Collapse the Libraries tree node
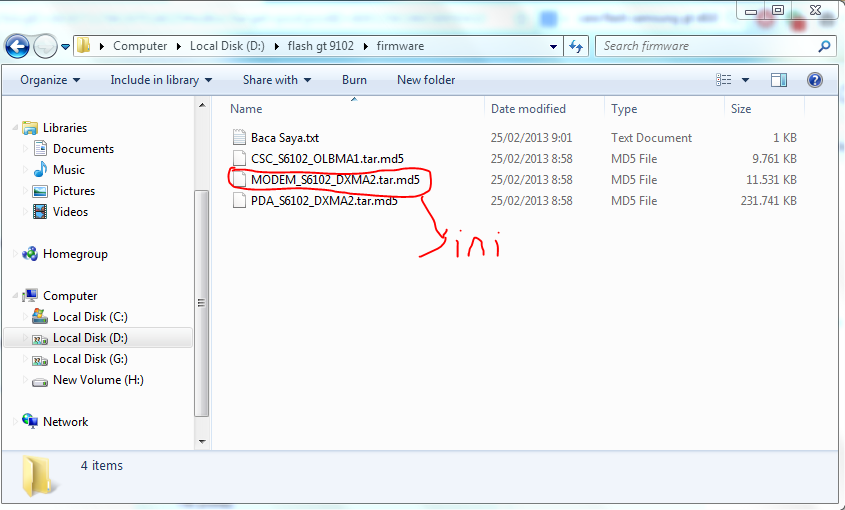The image size is (845, 510). coord(15,128)
